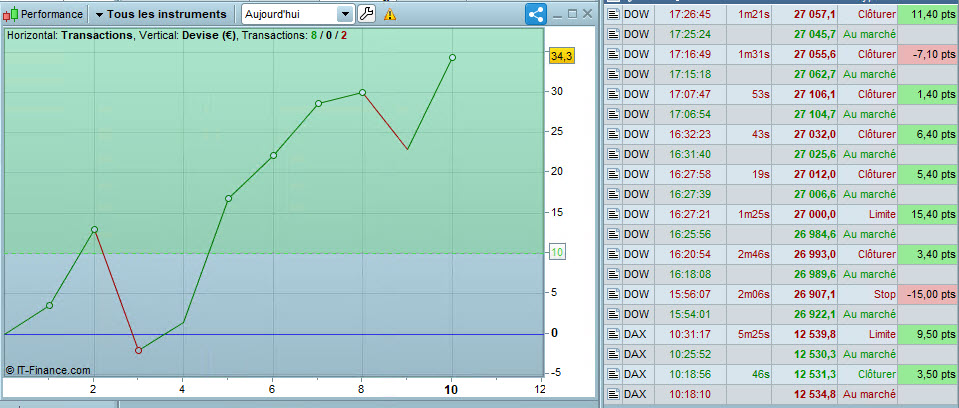Click the 2m46s duration cell
Viewport: 959px width, 408px height.
[749, 254]
